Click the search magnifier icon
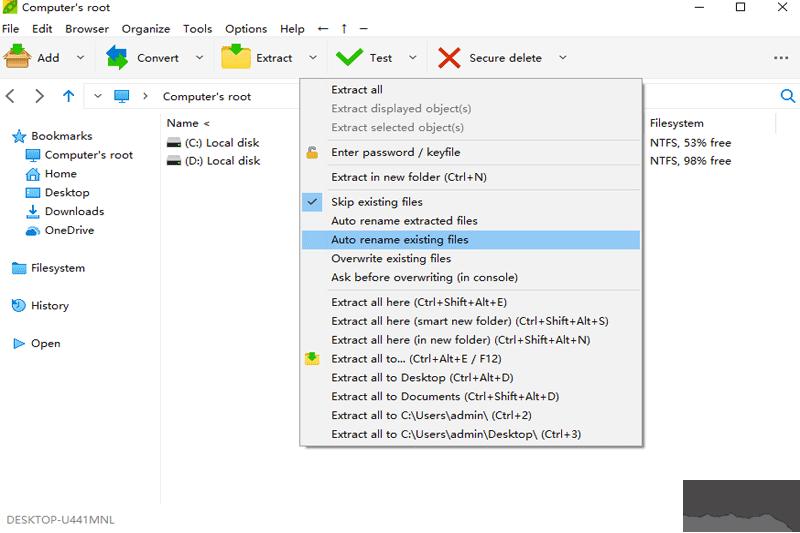This screenshot has width=800, height=533. pyautogui.click(x=787, y=96)
